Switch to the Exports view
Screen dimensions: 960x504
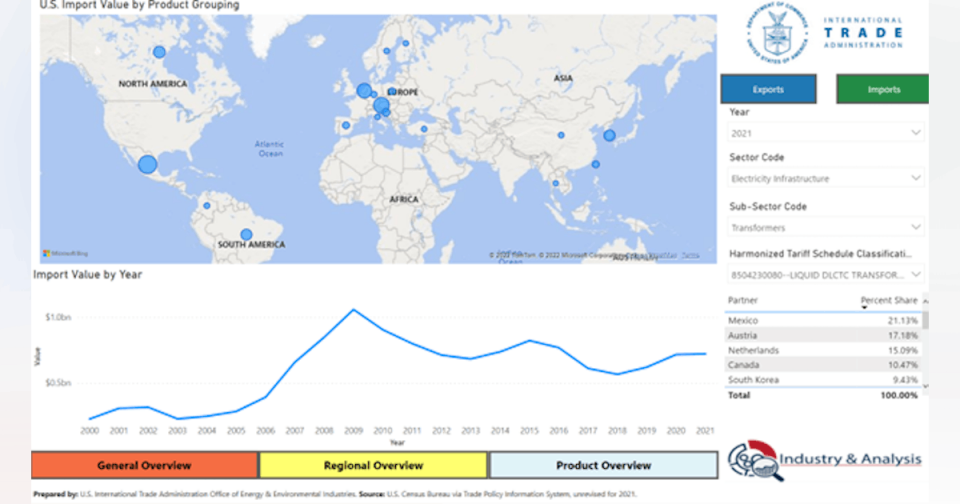(768, 90)
